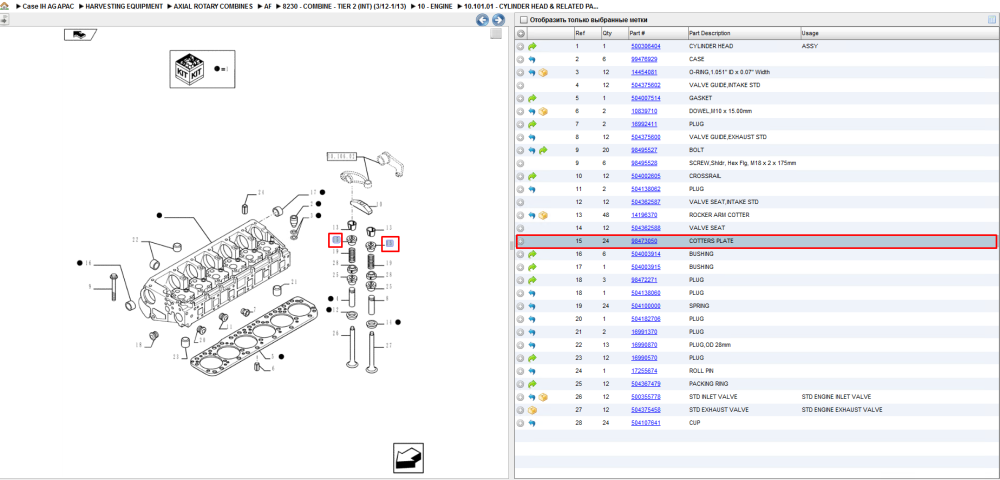Go to previous diagram with back arrow
The image size is (1000, 480).
(x=483, y=20)
